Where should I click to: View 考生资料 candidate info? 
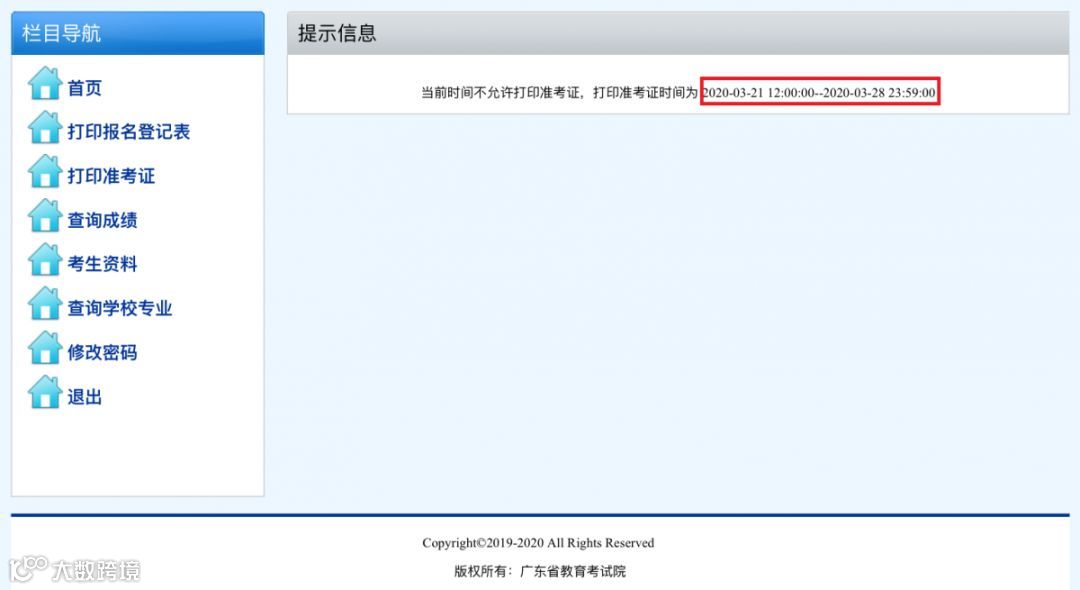coord(102,264)
